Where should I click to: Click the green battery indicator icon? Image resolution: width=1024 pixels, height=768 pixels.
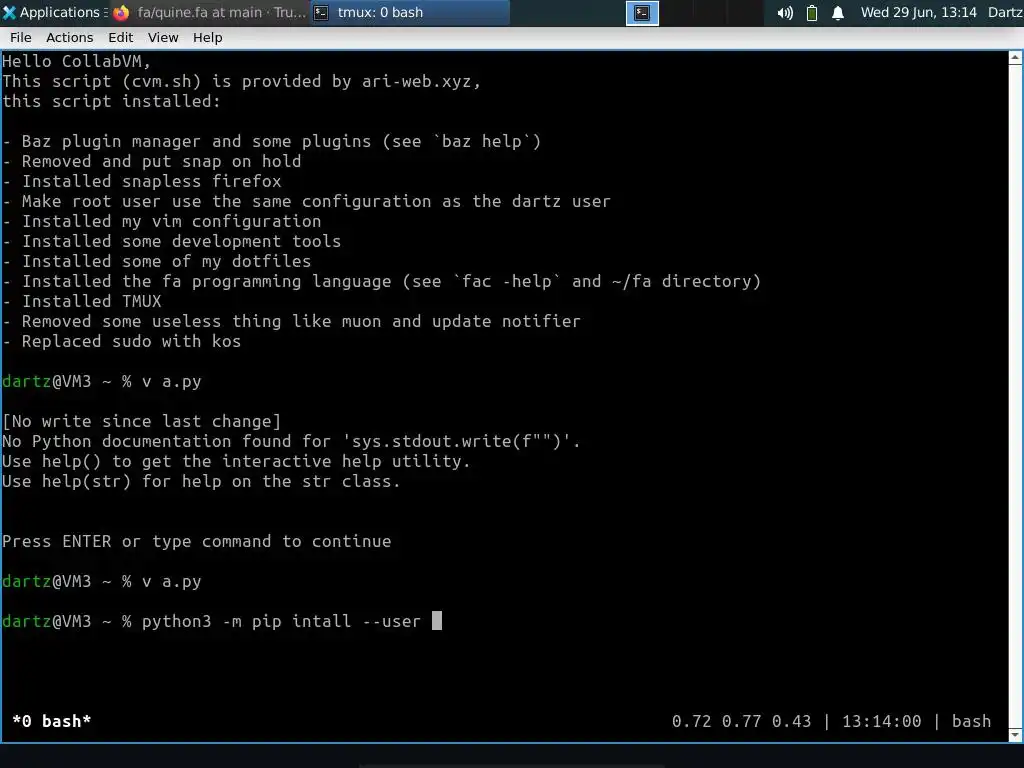click(812, 13)
